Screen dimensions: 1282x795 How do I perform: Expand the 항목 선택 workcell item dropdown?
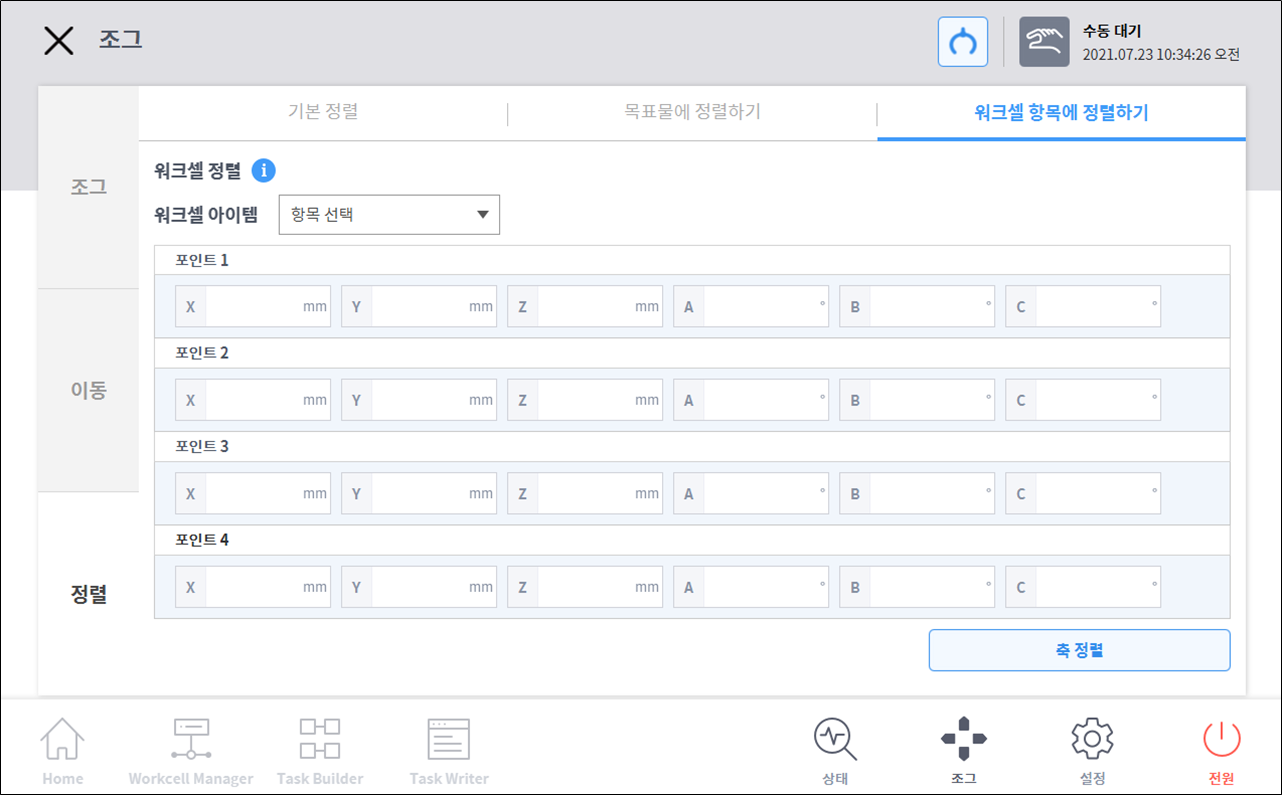click(389, 215)
